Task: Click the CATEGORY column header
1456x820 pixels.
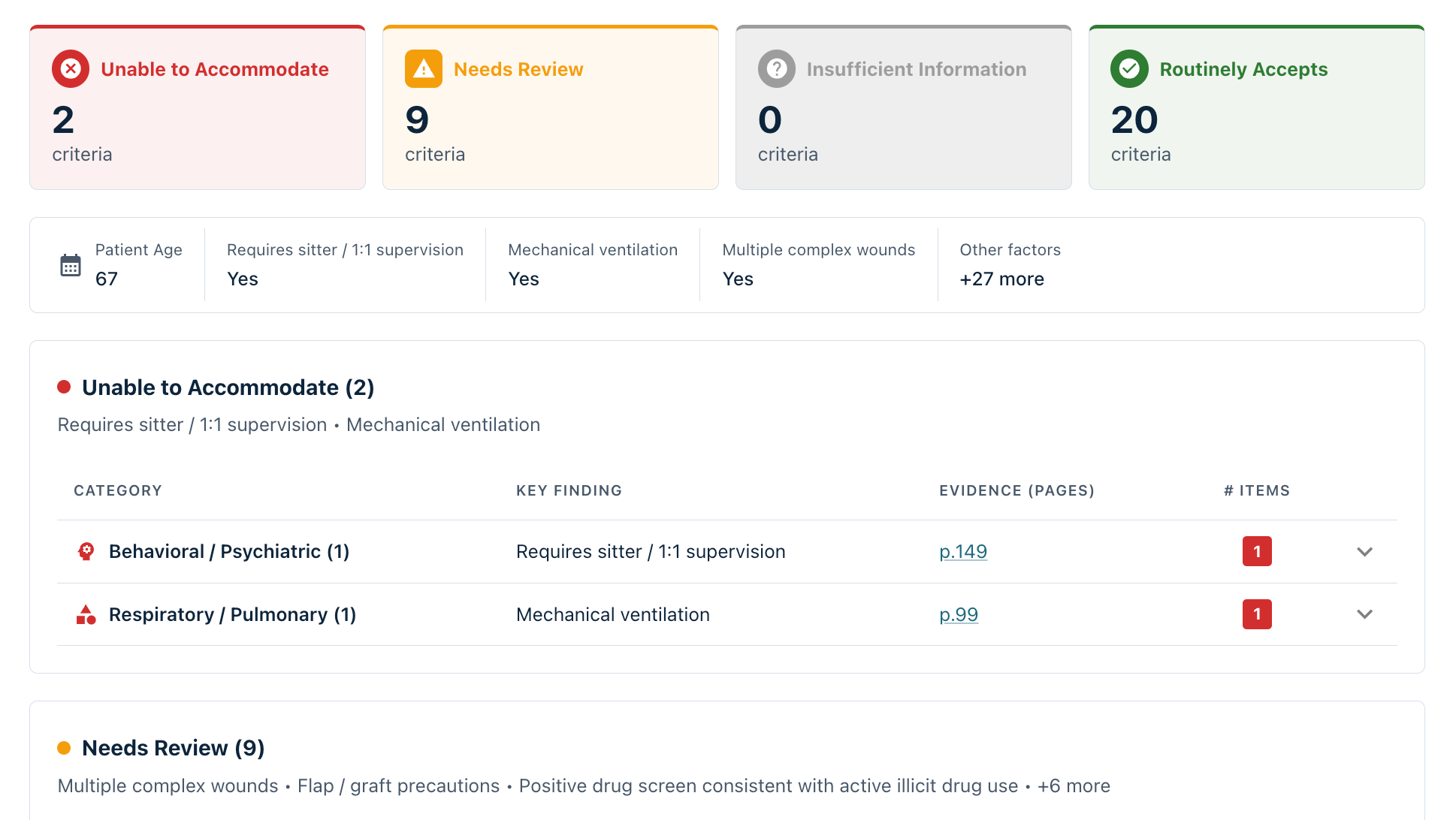Action: point(118,491)
